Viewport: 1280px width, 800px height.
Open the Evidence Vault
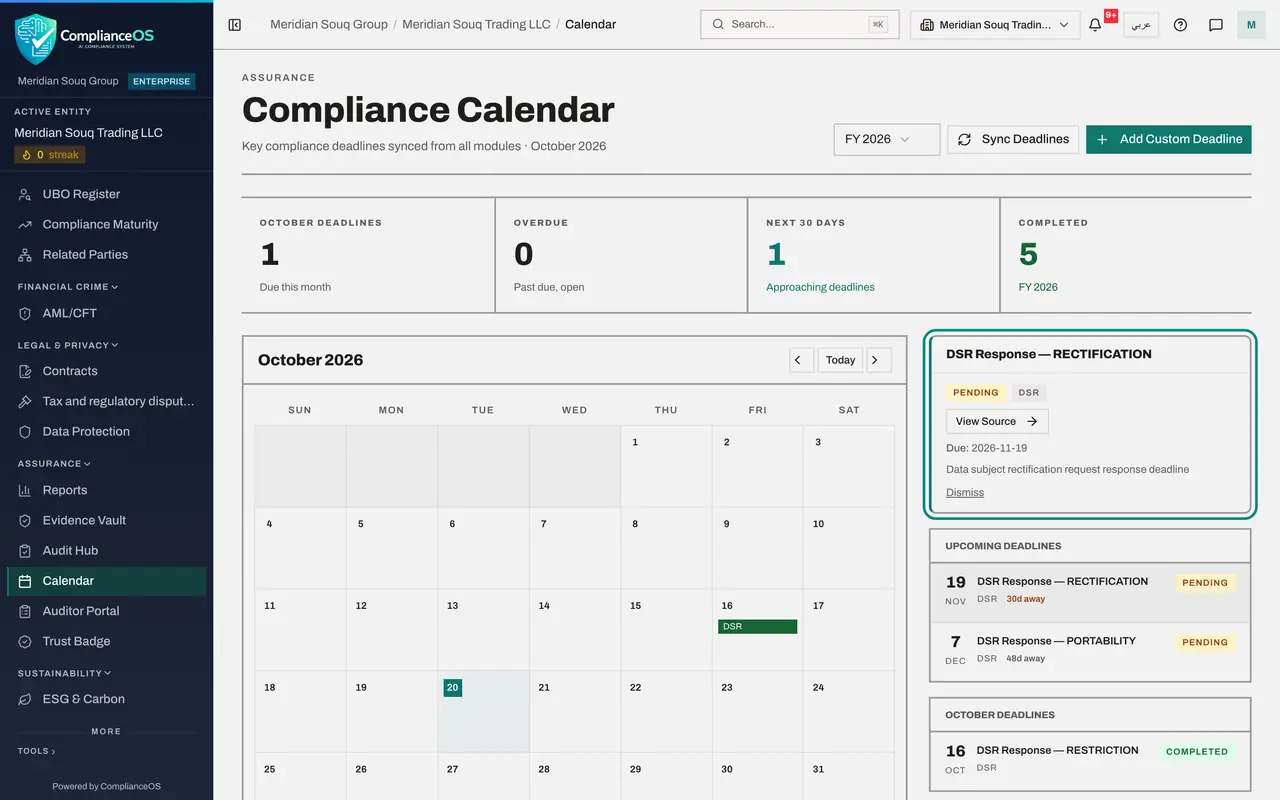point(106,520)
